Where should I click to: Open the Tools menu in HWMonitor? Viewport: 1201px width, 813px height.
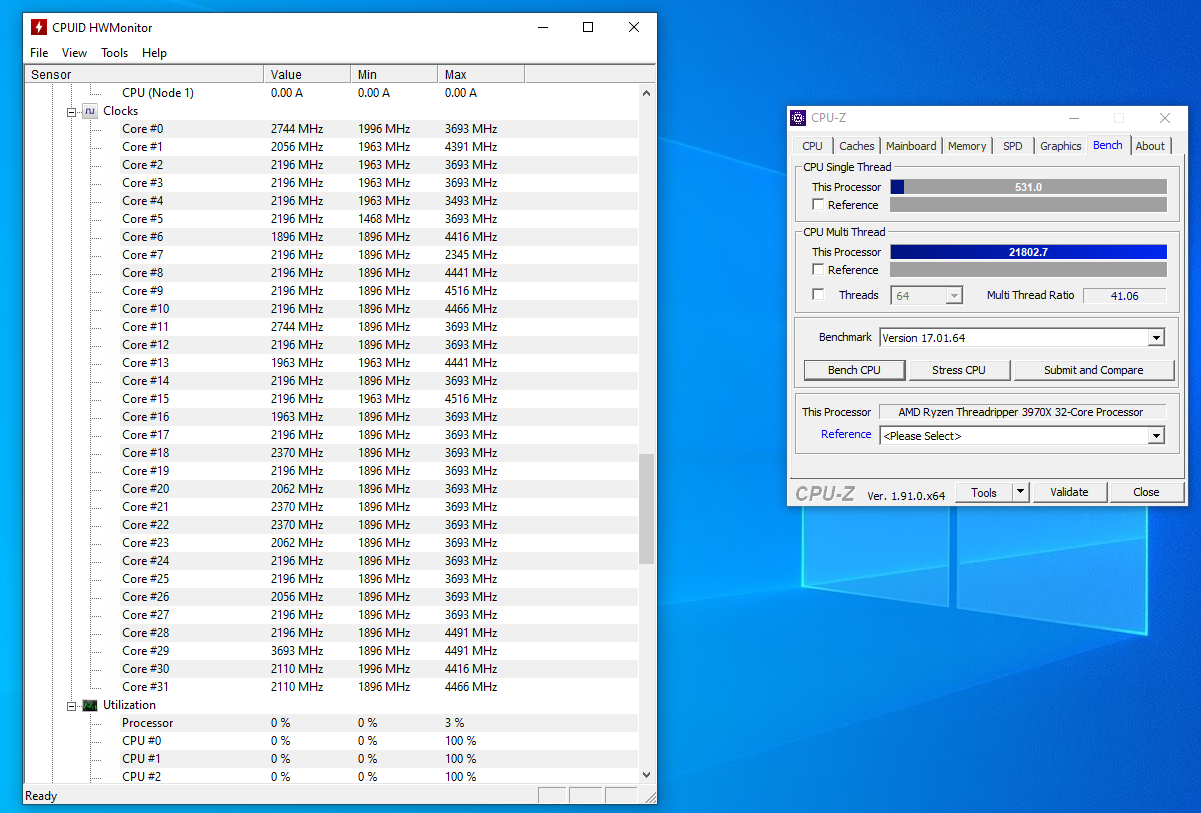pyautogui.click(x=114, y=53)
